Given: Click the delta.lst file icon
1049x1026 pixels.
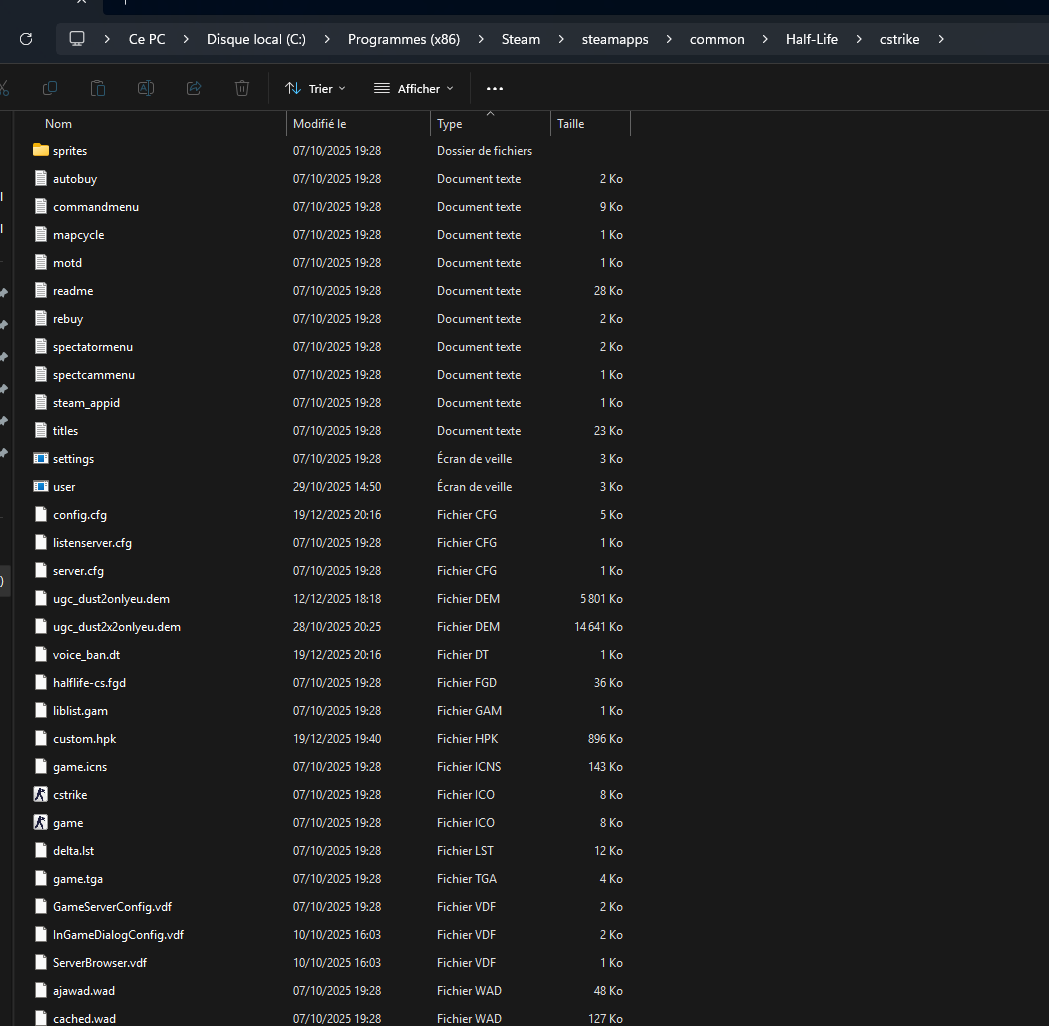Looking at the screenshot, I should 41,851.
